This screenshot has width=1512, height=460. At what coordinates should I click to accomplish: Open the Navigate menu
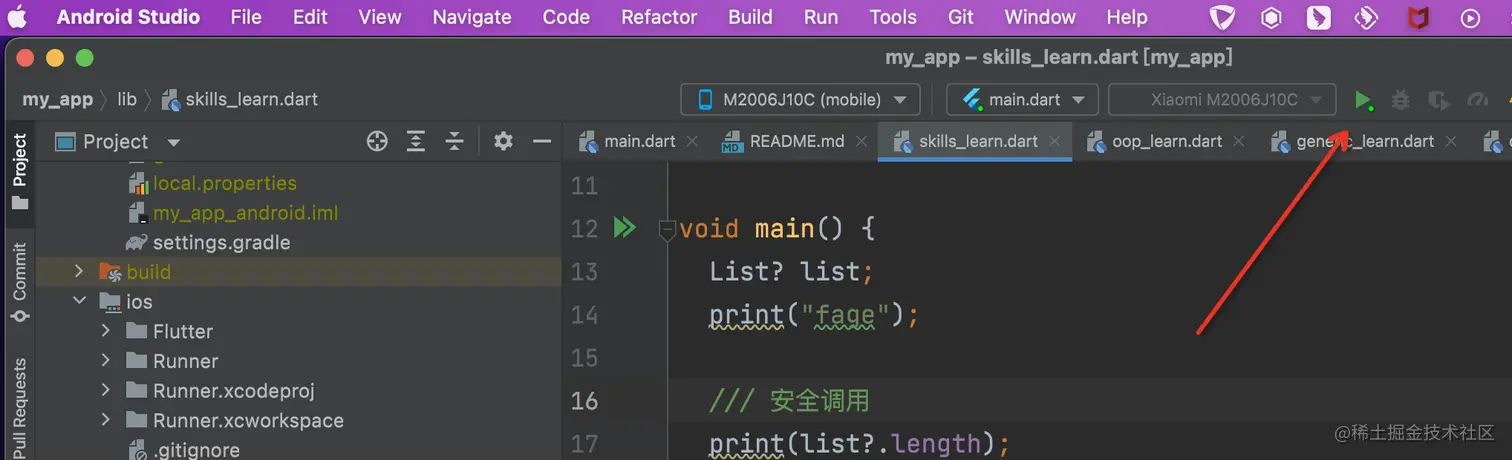pyautogui.click(x=472, y=17)
